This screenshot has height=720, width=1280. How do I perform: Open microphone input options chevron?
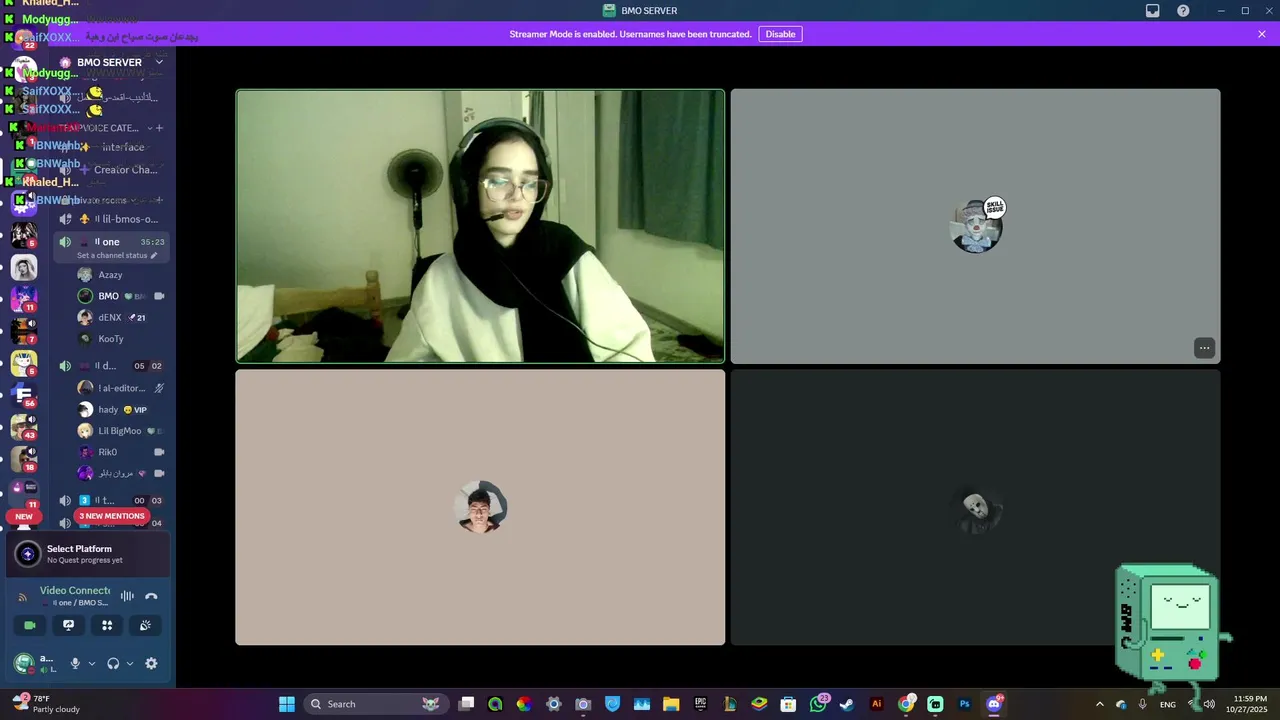(92, 663)
